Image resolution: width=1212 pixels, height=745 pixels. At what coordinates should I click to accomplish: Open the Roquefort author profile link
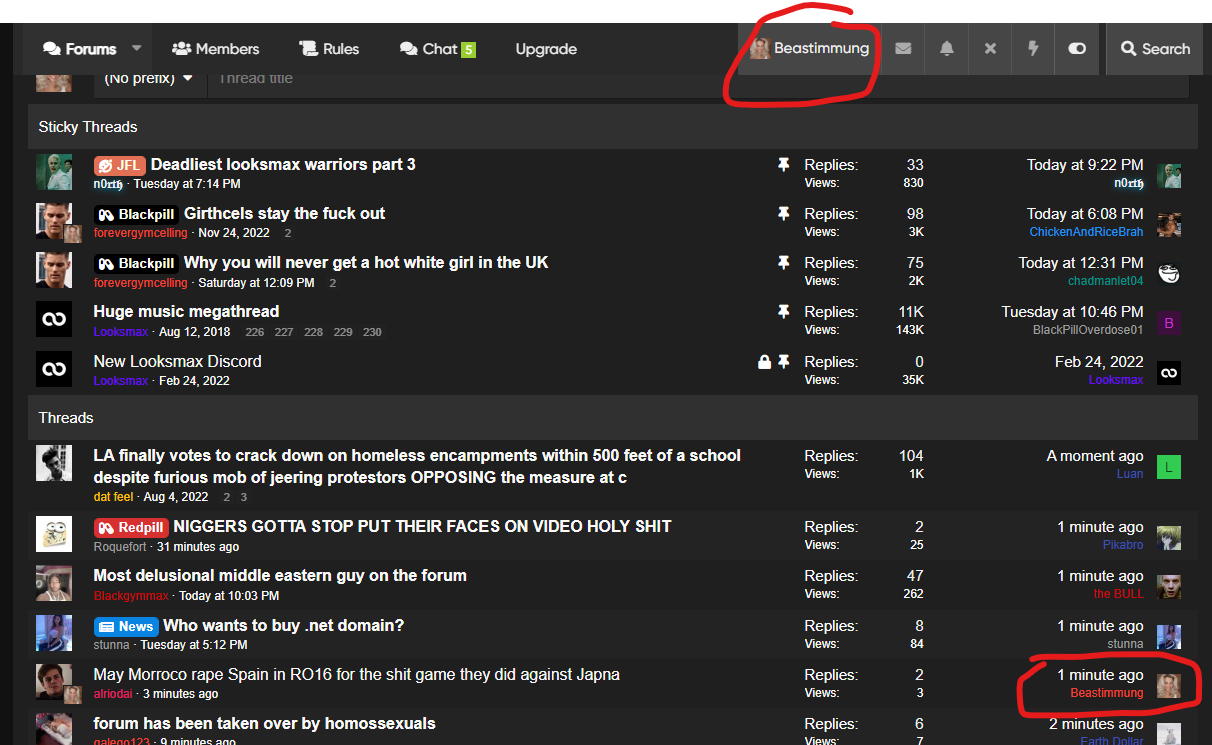pos(119,547)
